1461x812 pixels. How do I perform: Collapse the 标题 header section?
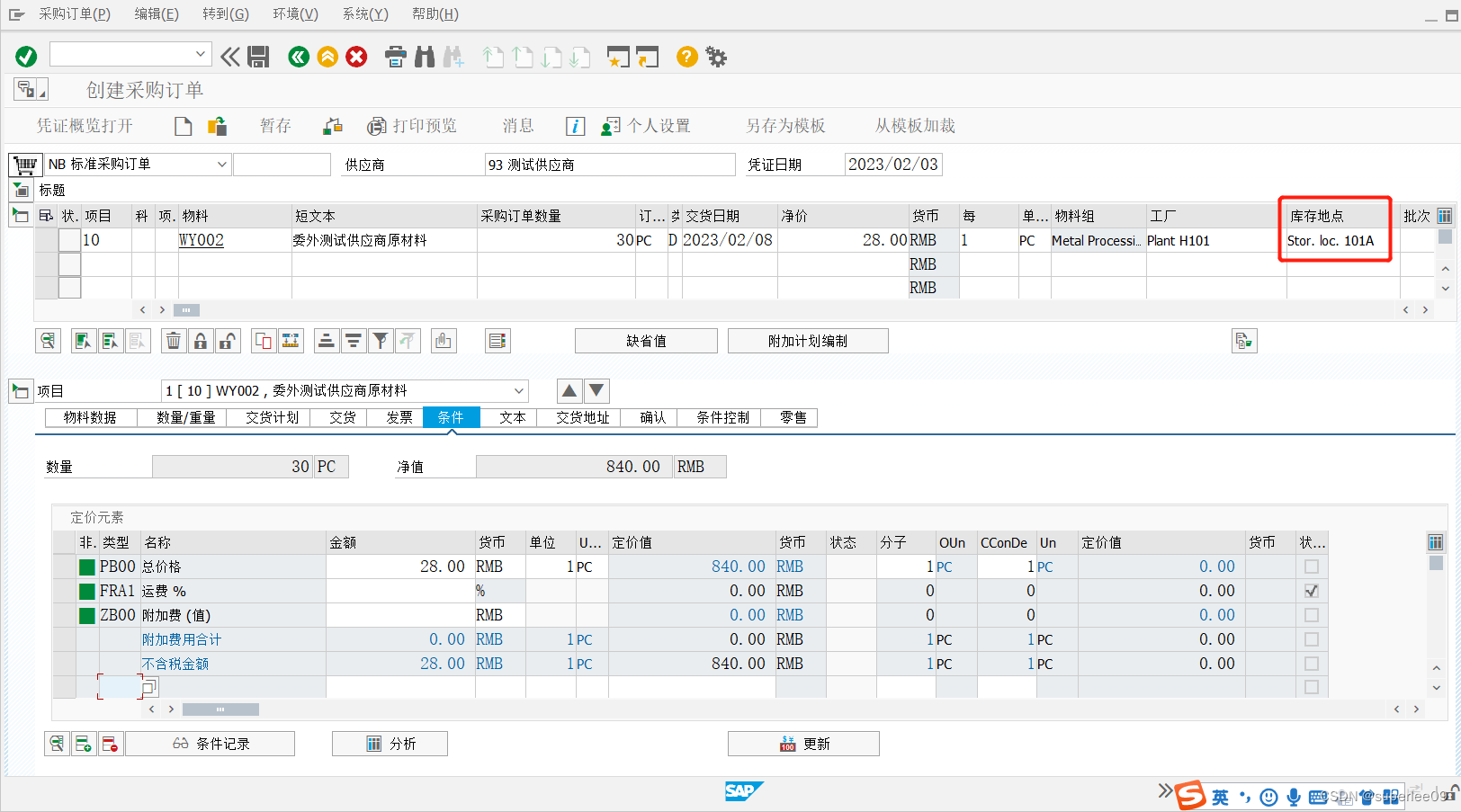click(x=21, y=190)
